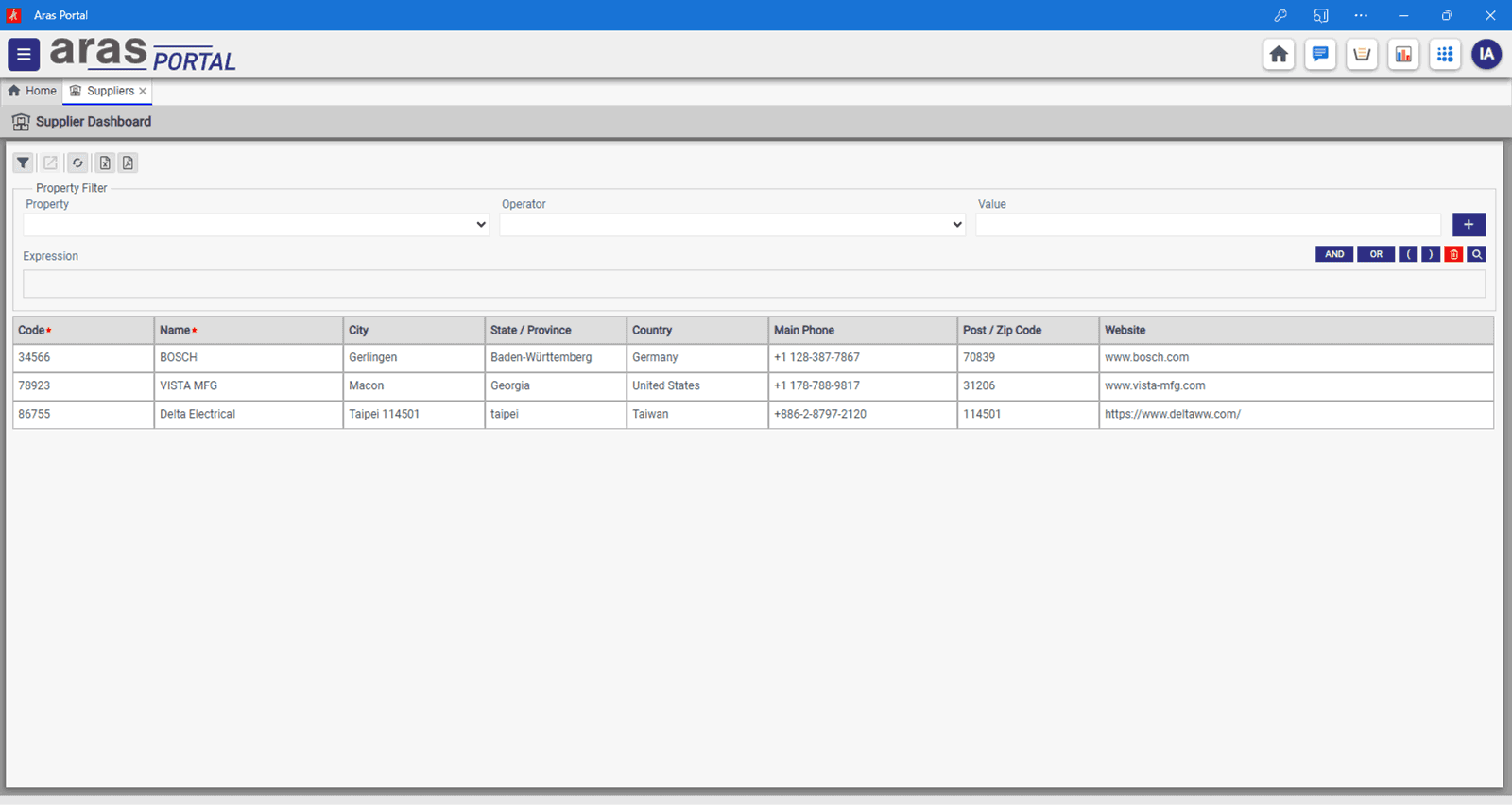Click the key password icon in title bar

click(x=1280, y=15)
